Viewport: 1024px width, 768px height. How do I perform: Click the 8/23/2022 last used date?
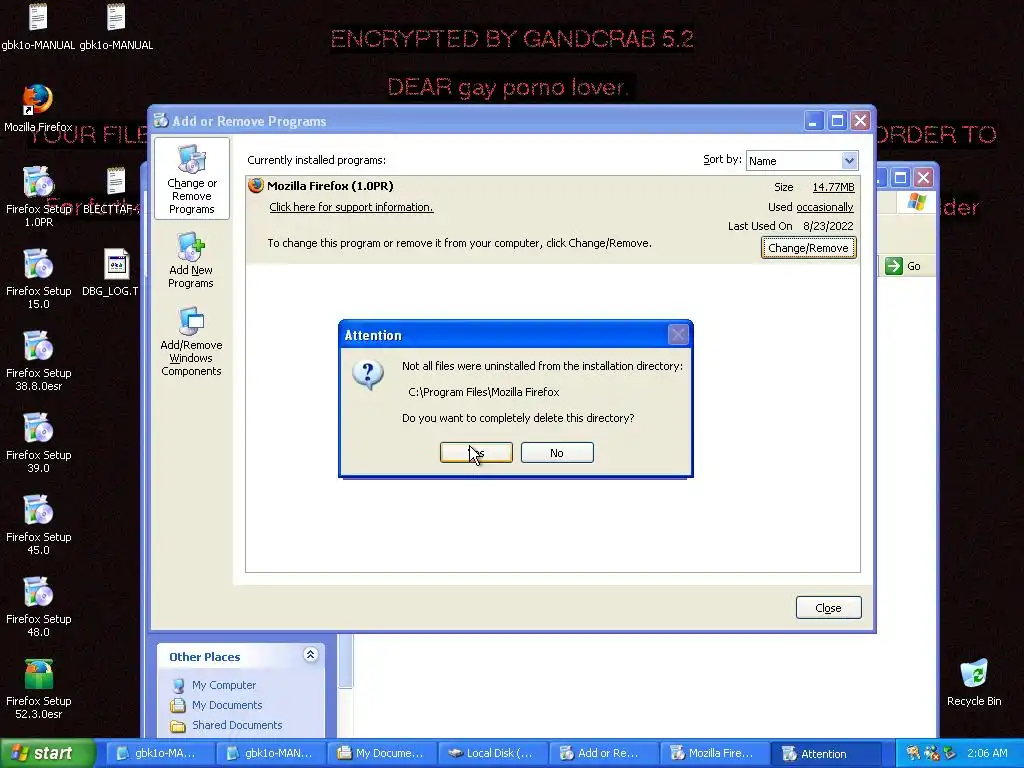[828, 226]
